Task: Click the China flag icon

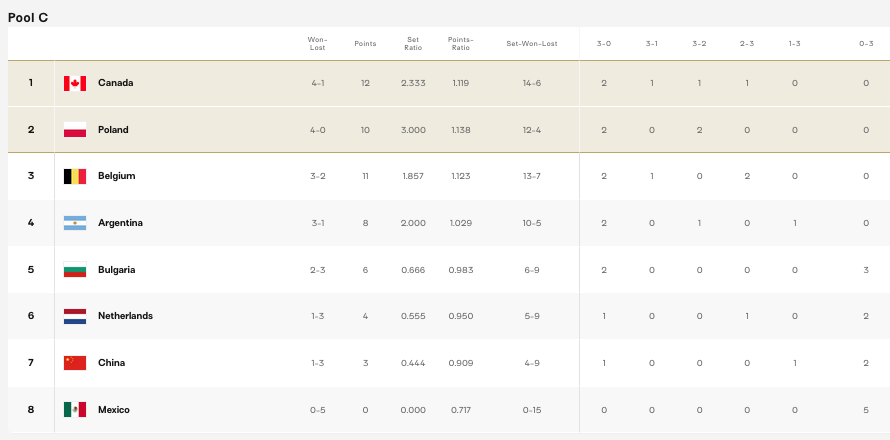Action: coord(75,363)
